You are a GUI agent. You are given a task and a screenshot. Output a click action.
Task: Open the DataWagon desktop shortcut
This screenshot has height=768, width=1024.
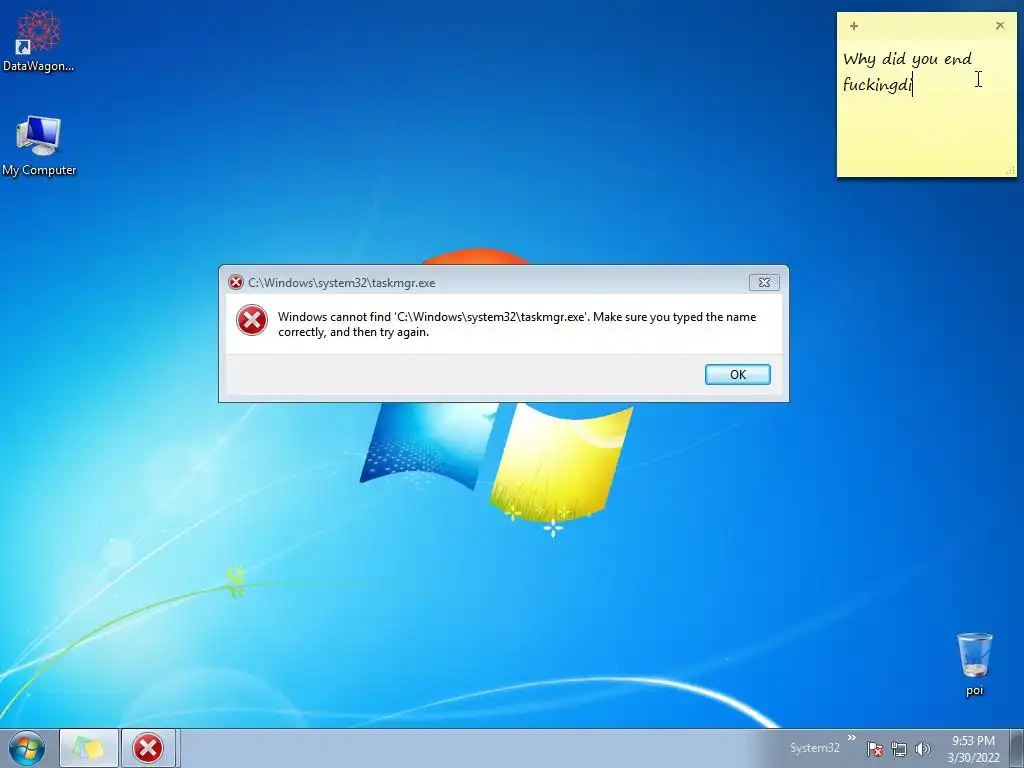click(39, 40)
